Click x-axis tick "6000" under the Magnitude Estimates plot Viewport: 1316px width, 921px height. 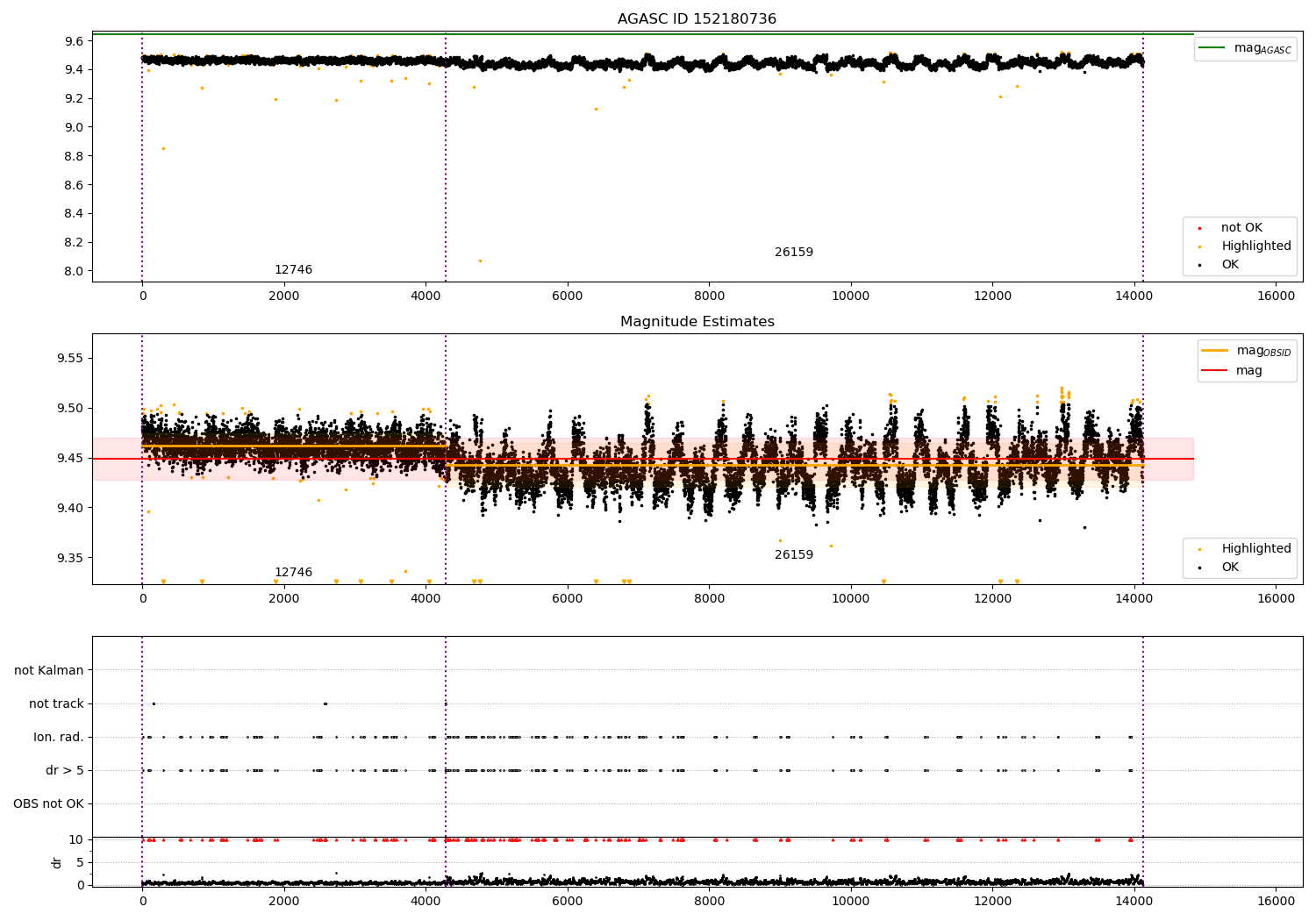click(x=568, y=598)
